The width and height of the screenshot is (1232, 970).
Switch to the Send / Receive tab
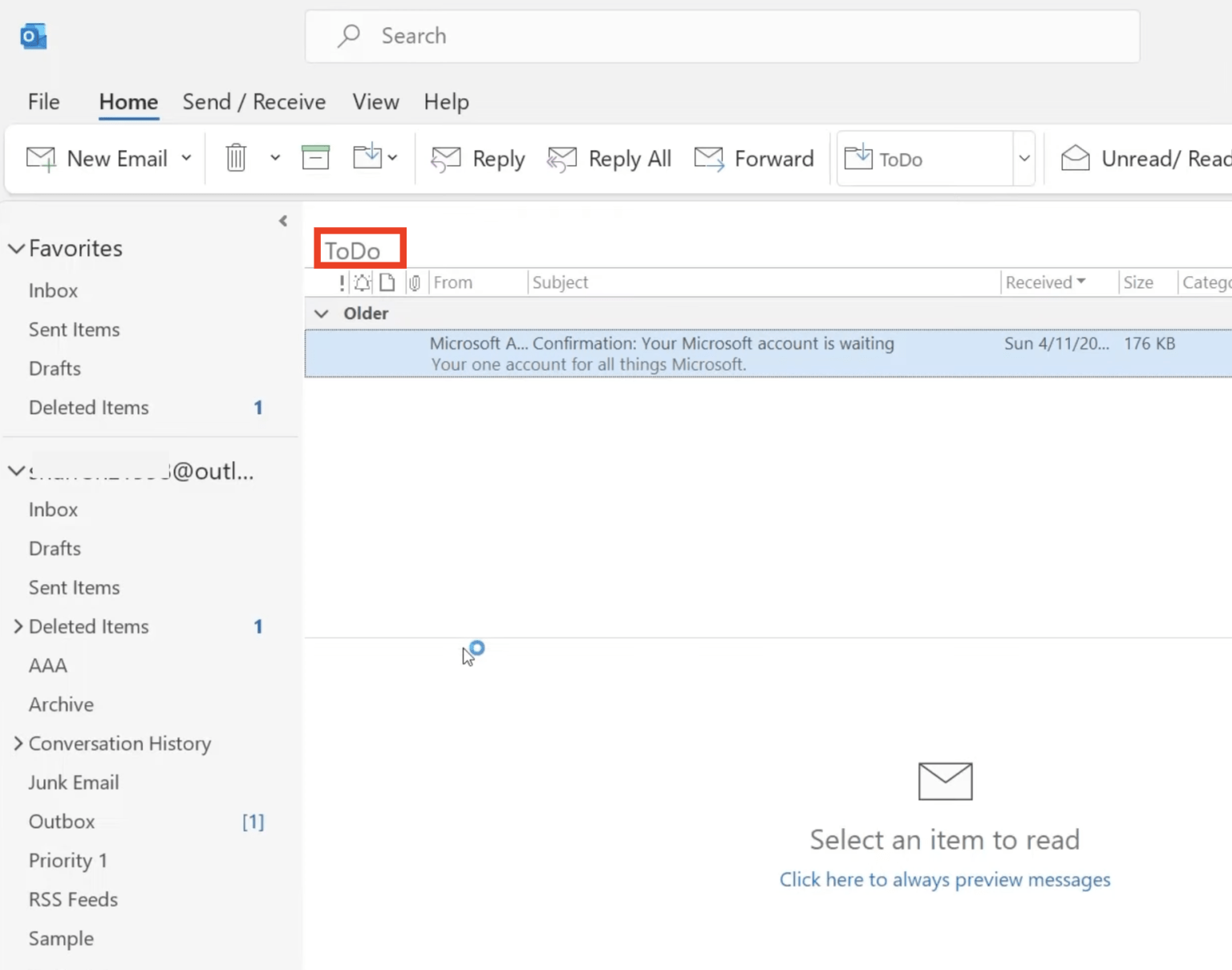(253, 102)
